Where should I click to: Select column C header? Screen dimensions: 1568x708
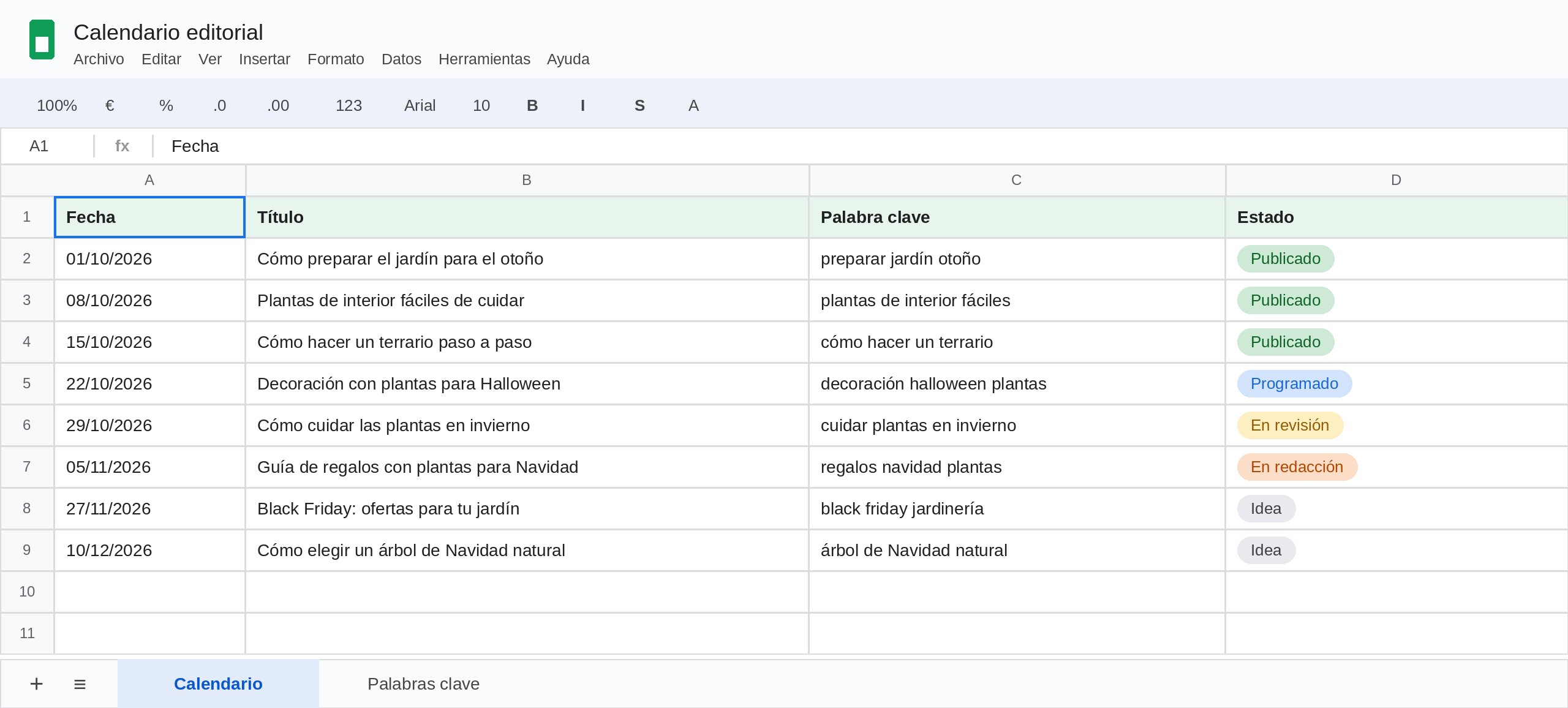pos(1017,180)
